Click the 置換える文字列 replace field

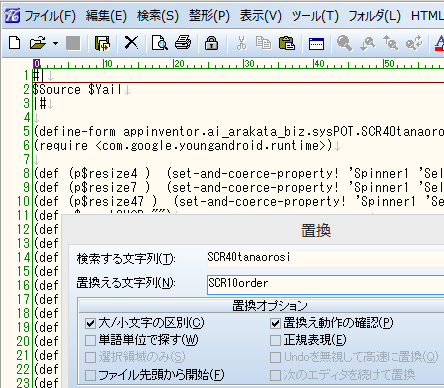click(325, 284)
